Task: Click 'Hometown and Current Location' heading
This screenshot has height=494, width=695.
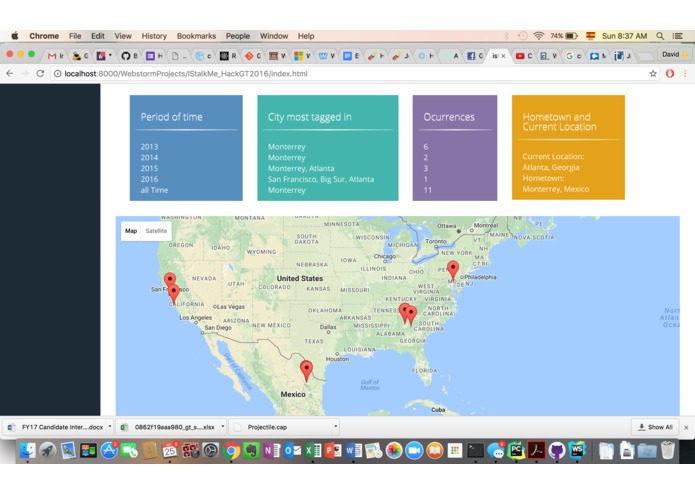Action: pyautogui.click(x=559, y=122)
